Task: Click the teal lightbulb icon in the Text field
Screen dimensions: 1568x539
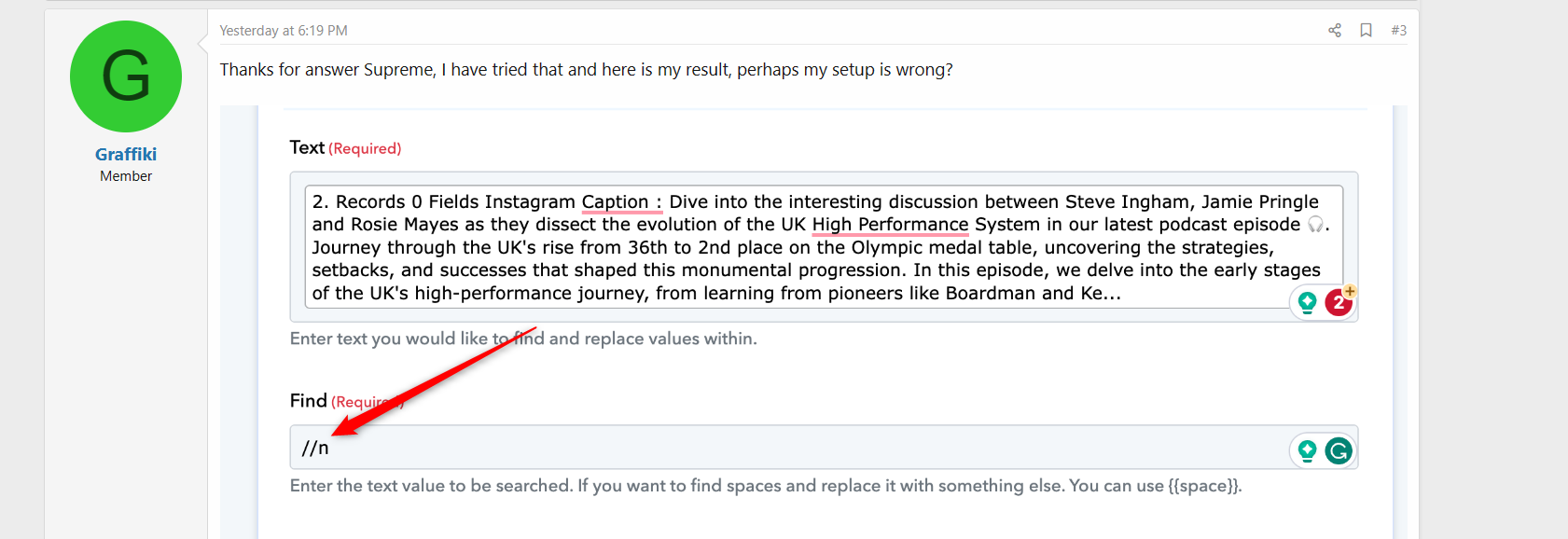Action: (x=1307, y=302)
